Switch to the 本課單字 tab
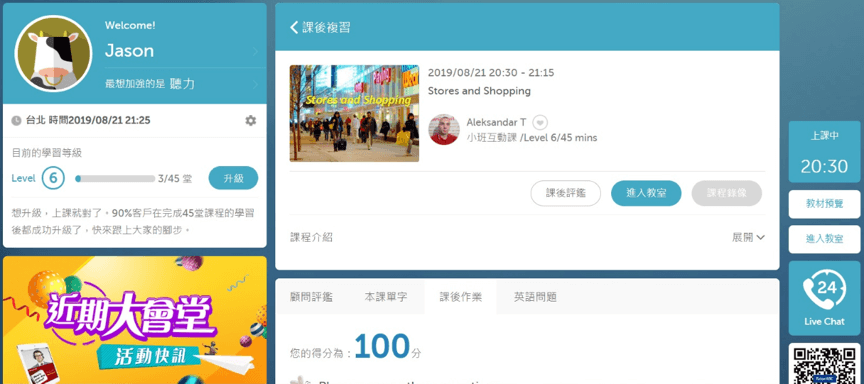 [386, 297]
